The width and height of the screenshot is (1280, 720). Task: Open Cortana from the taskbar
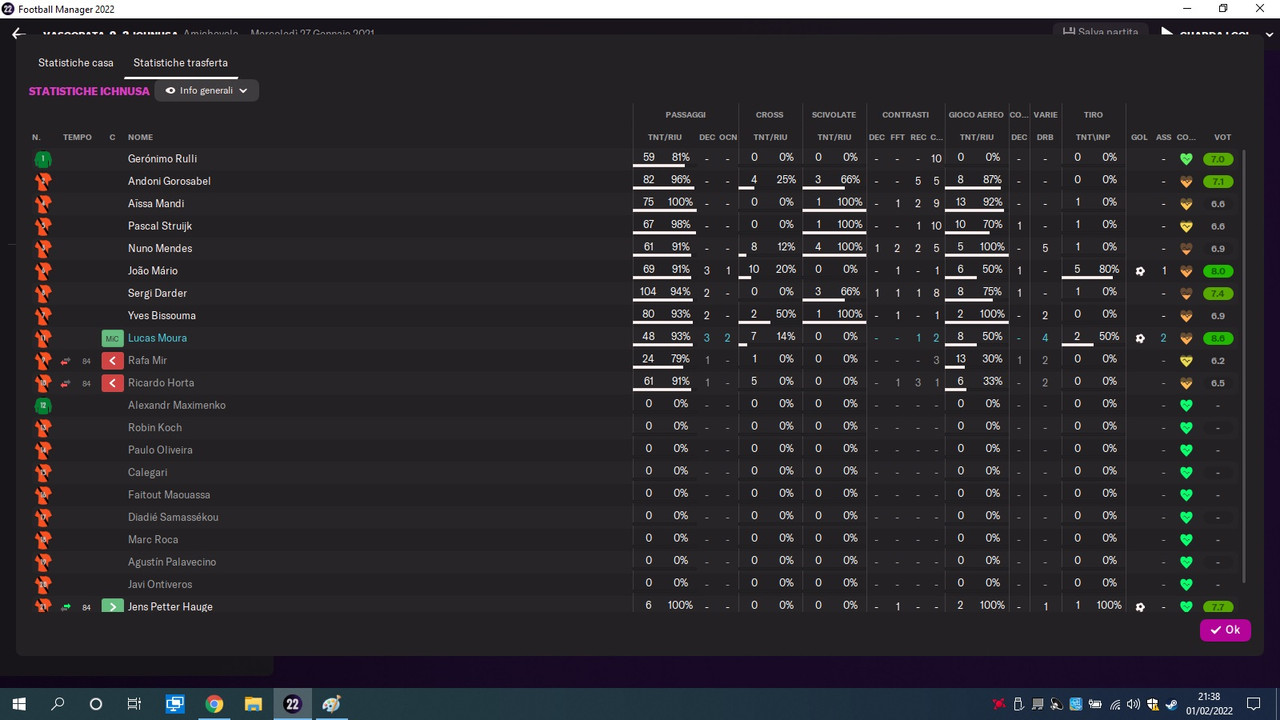point(96,704)
